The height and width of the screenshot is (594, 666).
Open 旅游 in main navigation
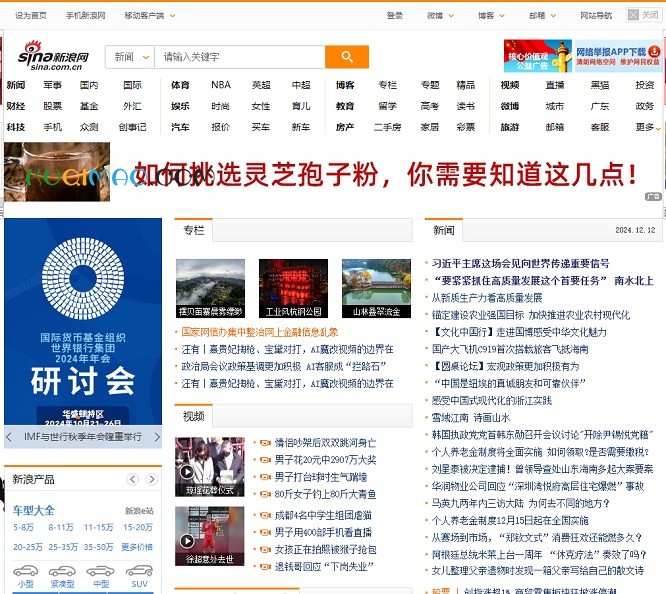click(510, 127)
